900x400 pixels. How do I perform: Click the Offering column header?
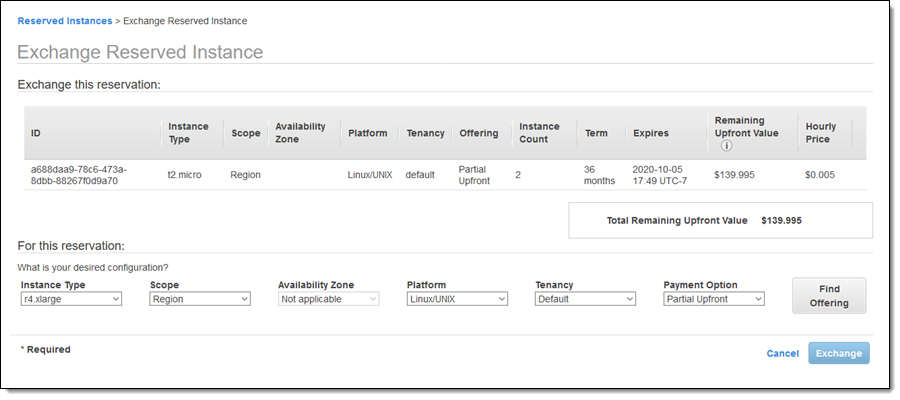point(479,133)
